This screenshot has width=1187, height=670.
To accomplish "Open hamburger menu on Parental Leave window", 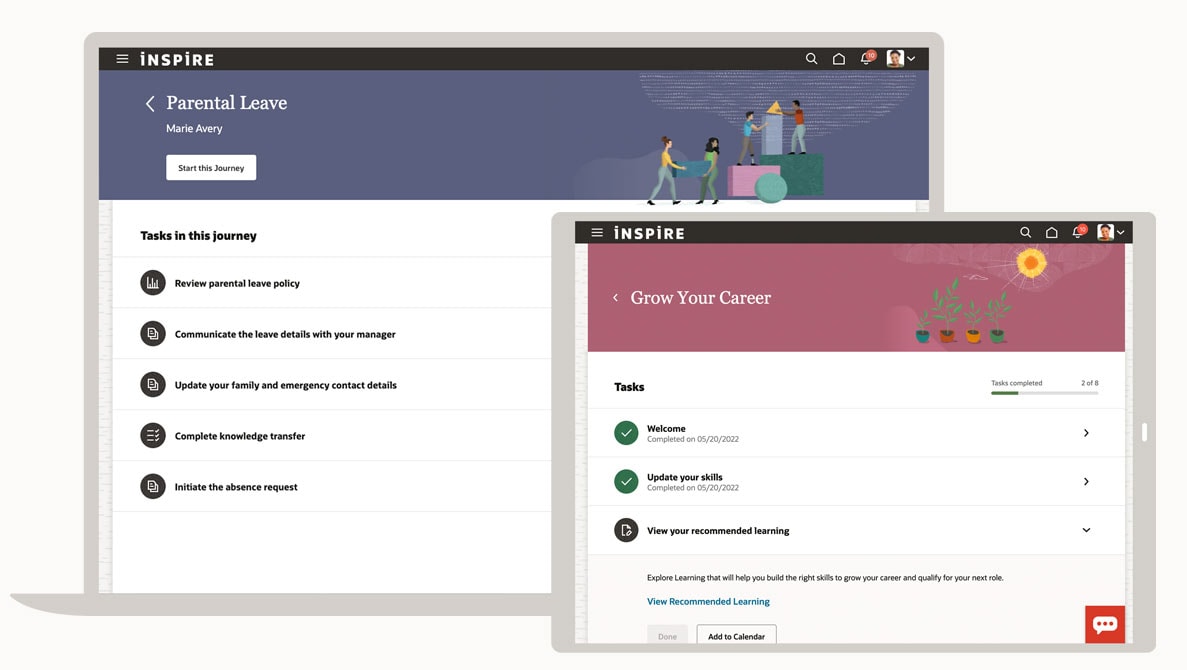I will tap(122, 59).
